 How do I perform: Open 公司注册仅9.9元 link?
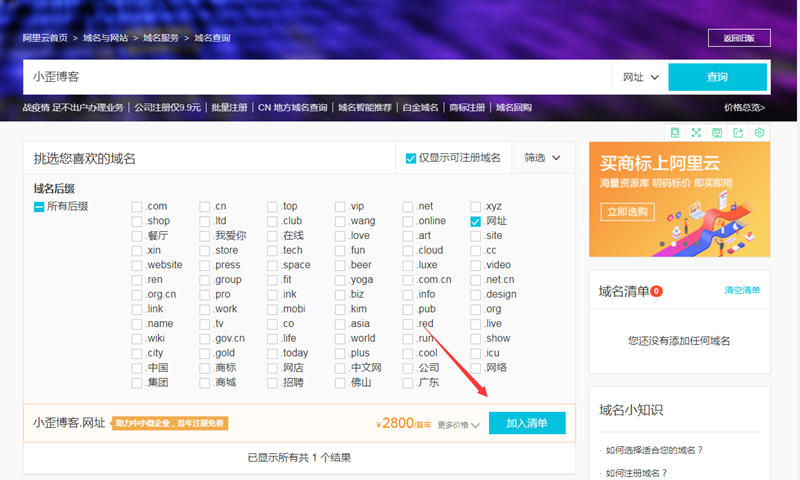[x=168, y=108]
